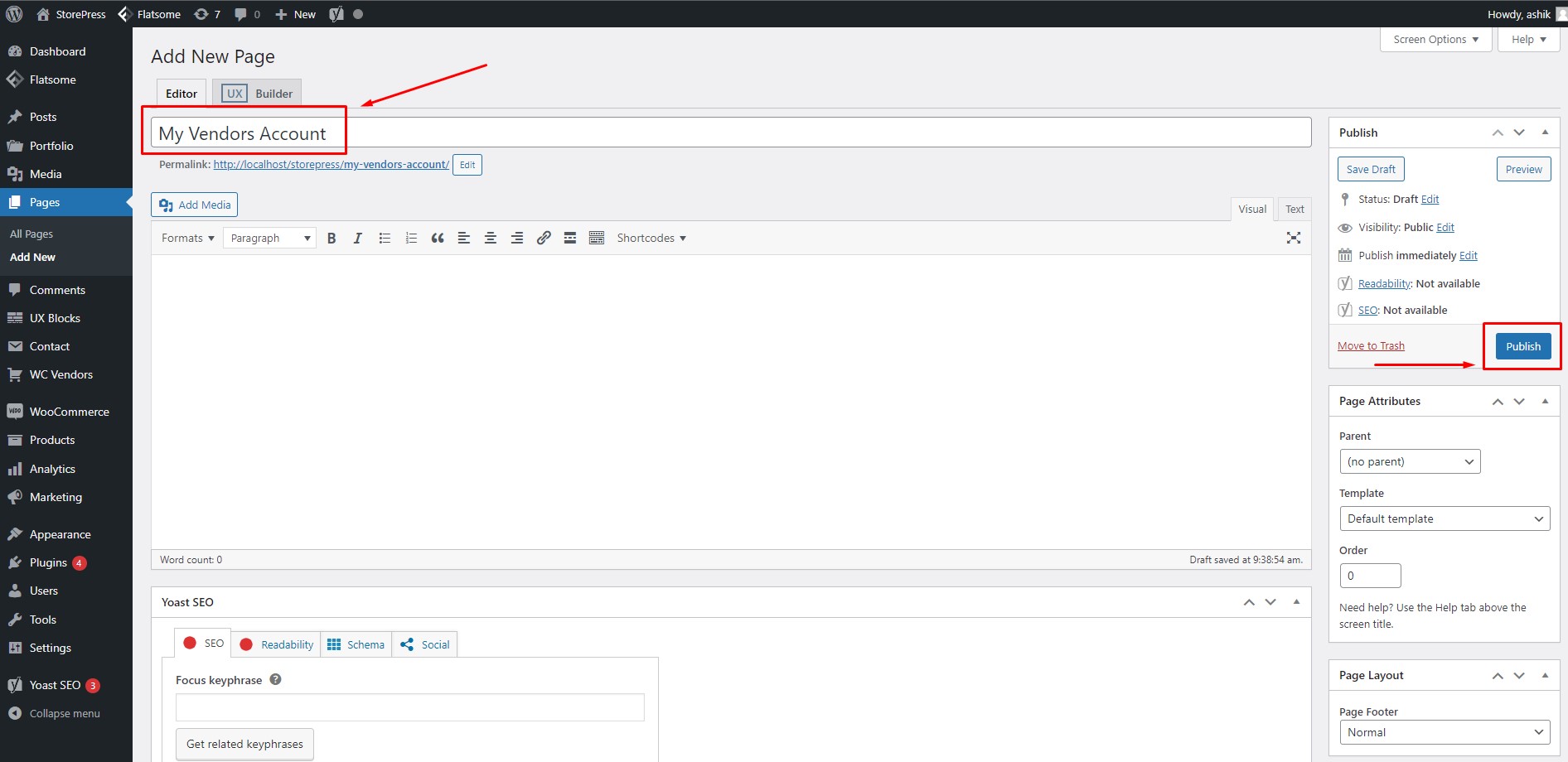Open the Readability tab in Yoast
Viewport: 1568px width, 762px height.
tap(277, 644)
